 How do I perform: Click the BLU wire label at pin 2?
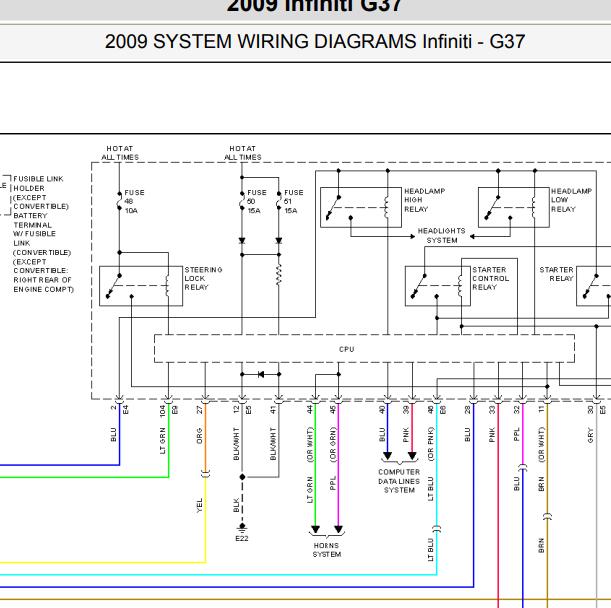click(x=113, y=435)
